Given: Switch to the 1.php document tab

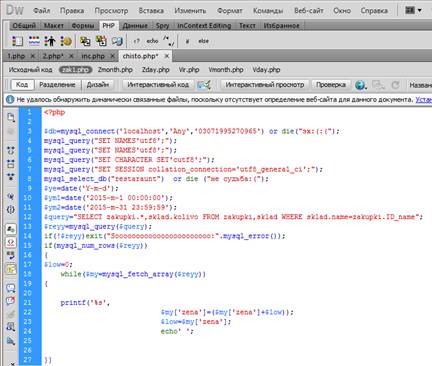Looking at the screenshot, I should [x=16, y=56].
